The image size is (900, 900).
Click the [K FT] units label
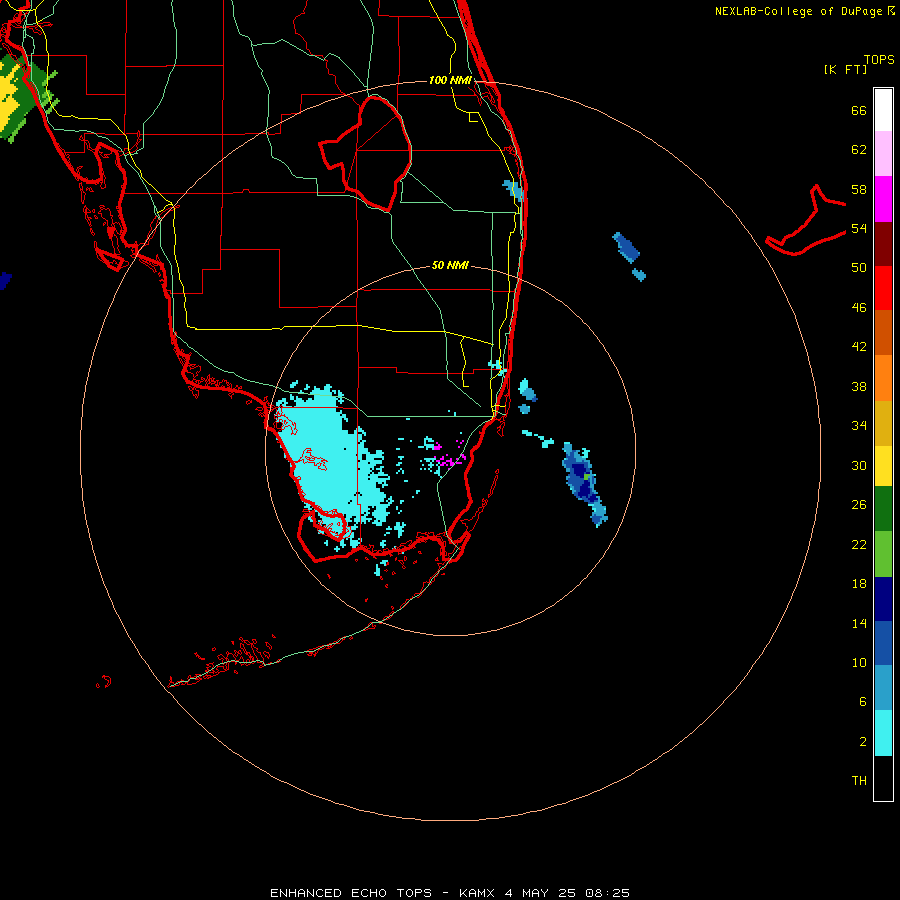pyautogui.click(x=845, y=69)
